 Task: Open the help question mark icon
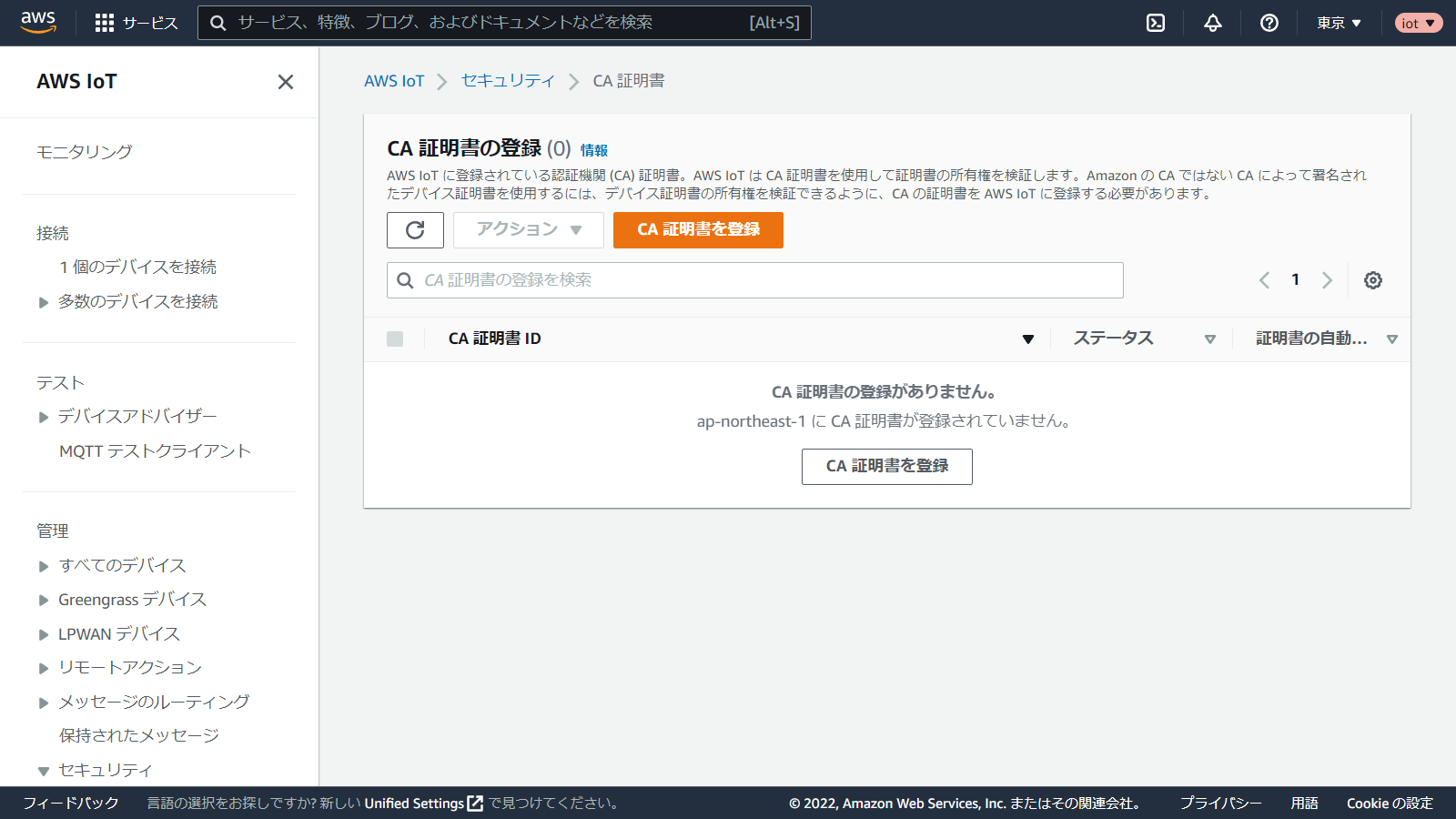[x=1269, y=23]
